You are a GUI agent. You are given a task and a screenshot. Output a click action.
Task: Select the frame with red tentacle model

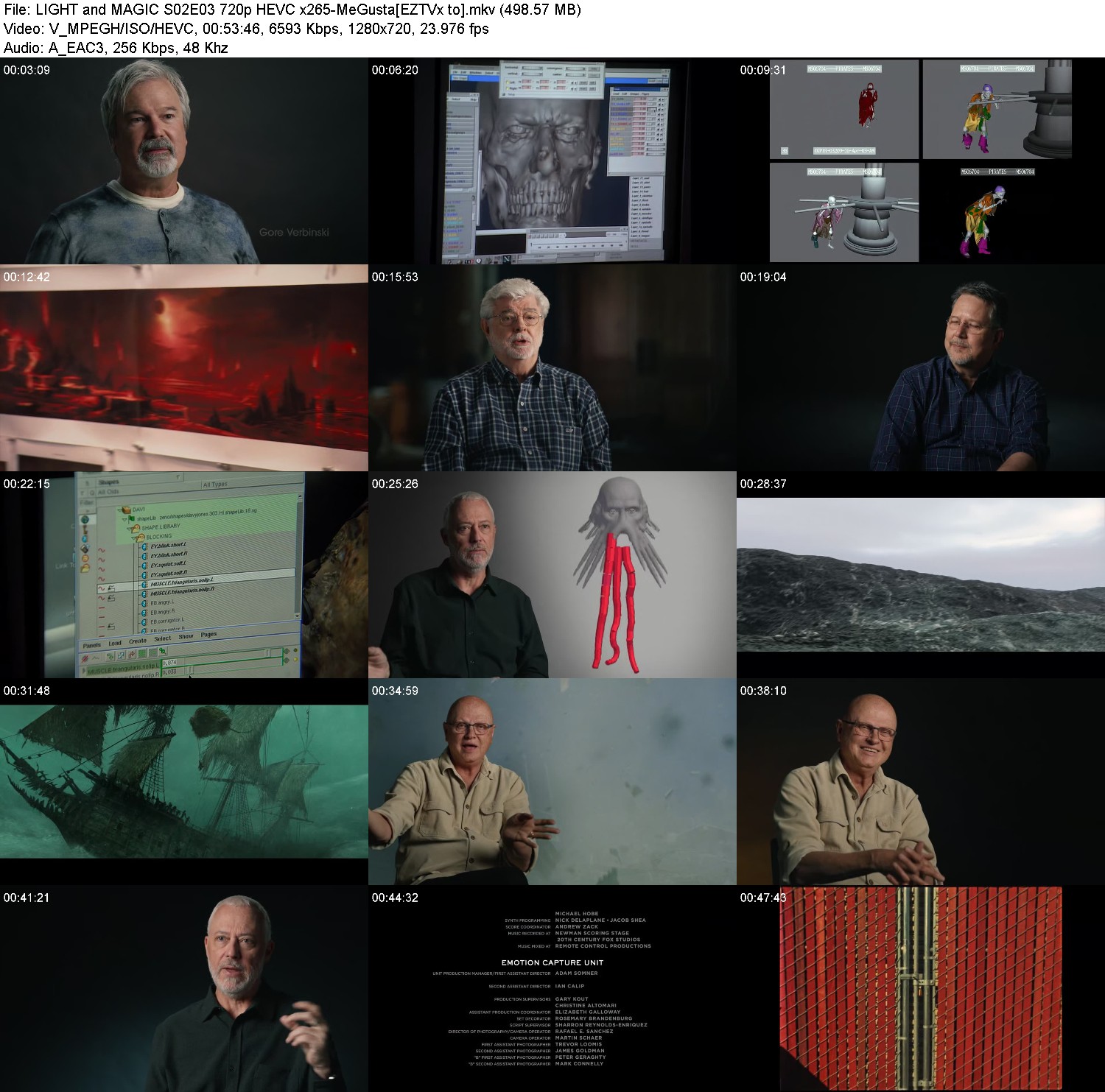point(552,575)
